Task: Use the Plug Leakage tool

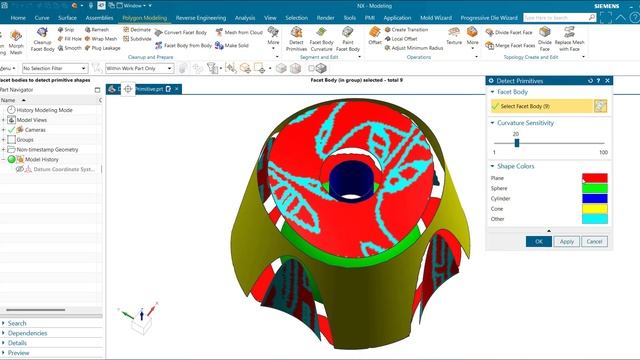Action: tap(102, 48)
